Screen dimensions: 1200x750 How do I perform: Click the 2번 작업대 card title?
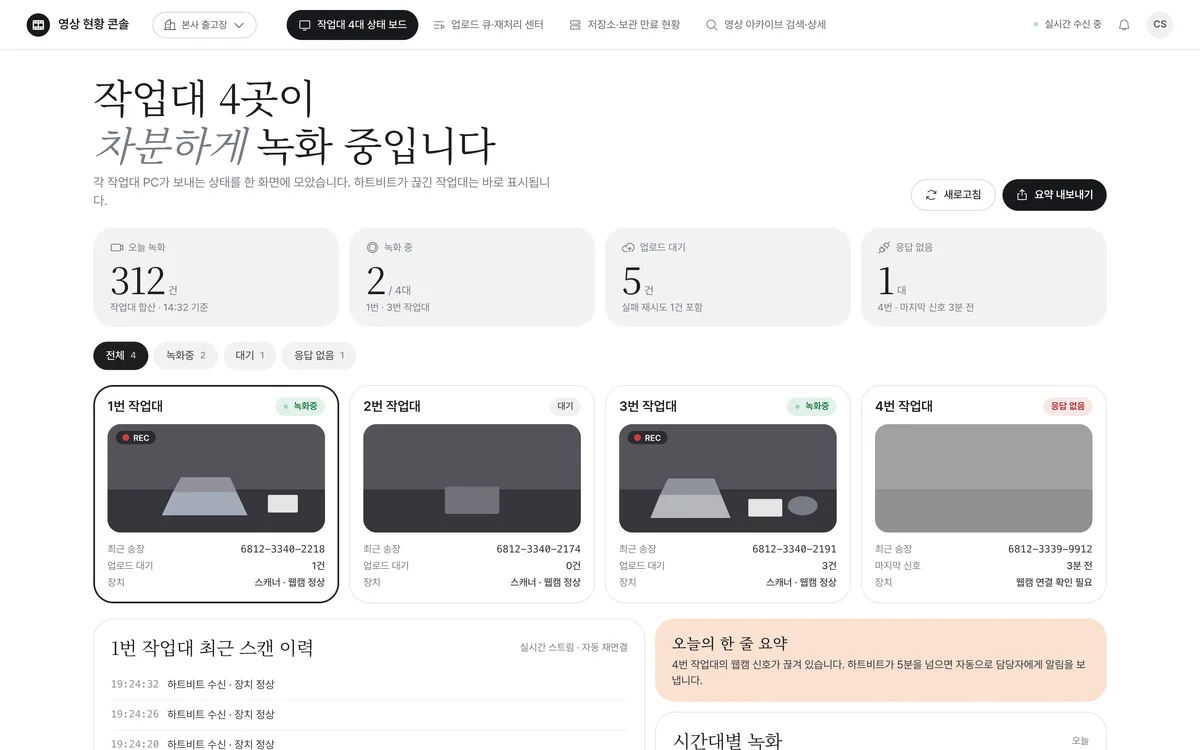tap(392, 406)
